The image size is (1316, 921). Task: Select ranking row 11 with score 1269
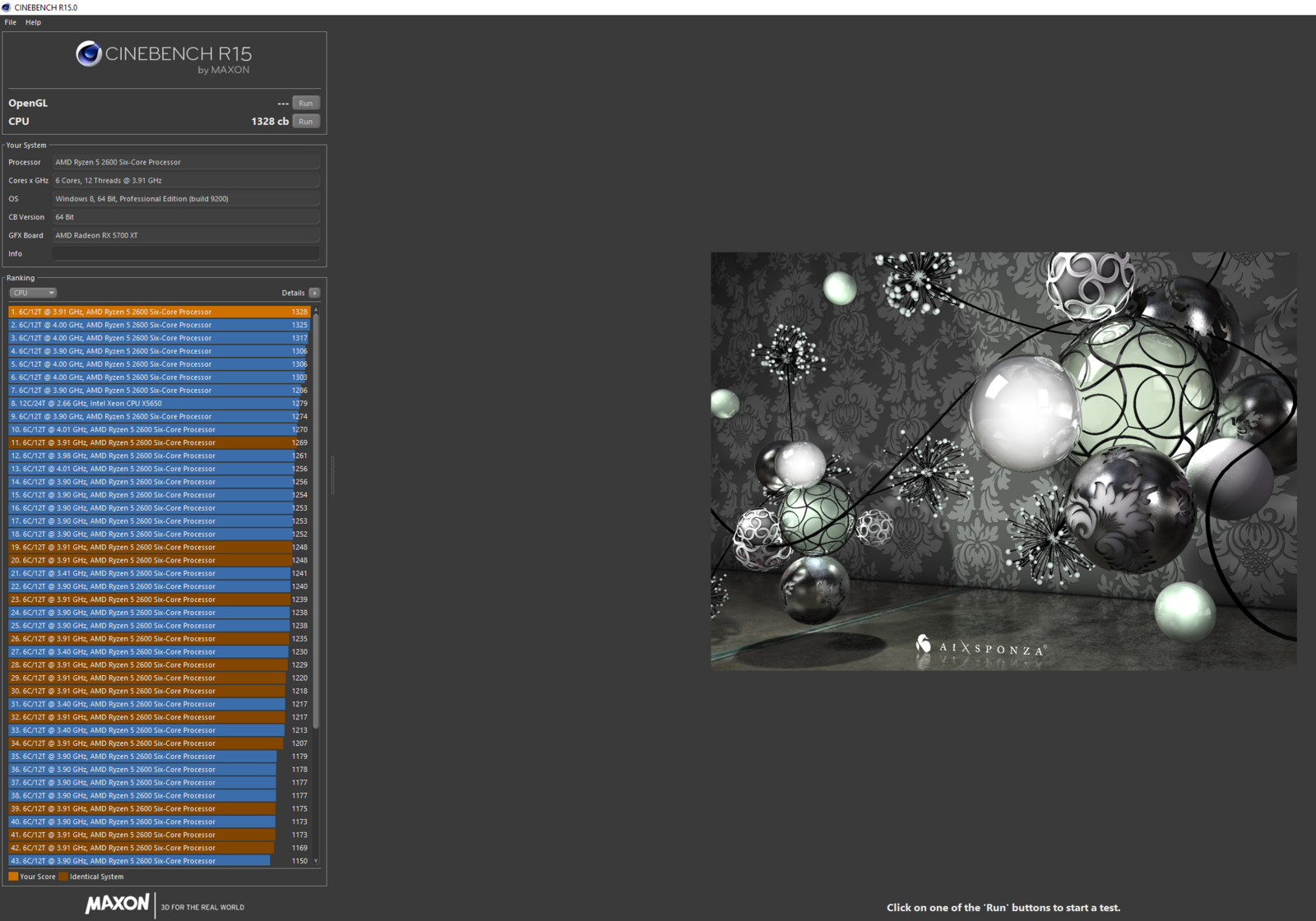coord(159,442)
